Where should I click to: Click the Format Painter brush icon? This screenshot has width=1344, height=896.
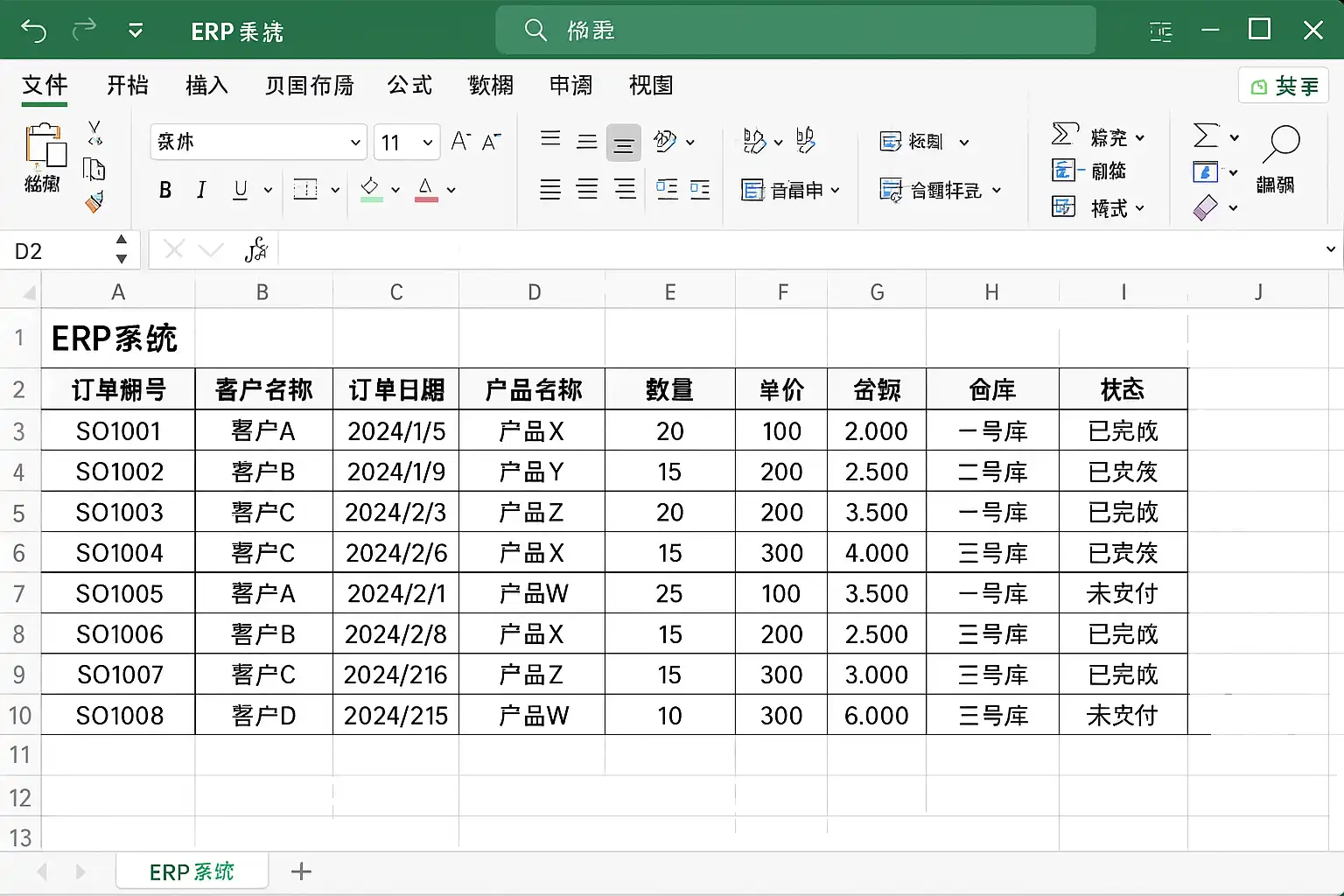pyautogui.click(x=94, y=202)
